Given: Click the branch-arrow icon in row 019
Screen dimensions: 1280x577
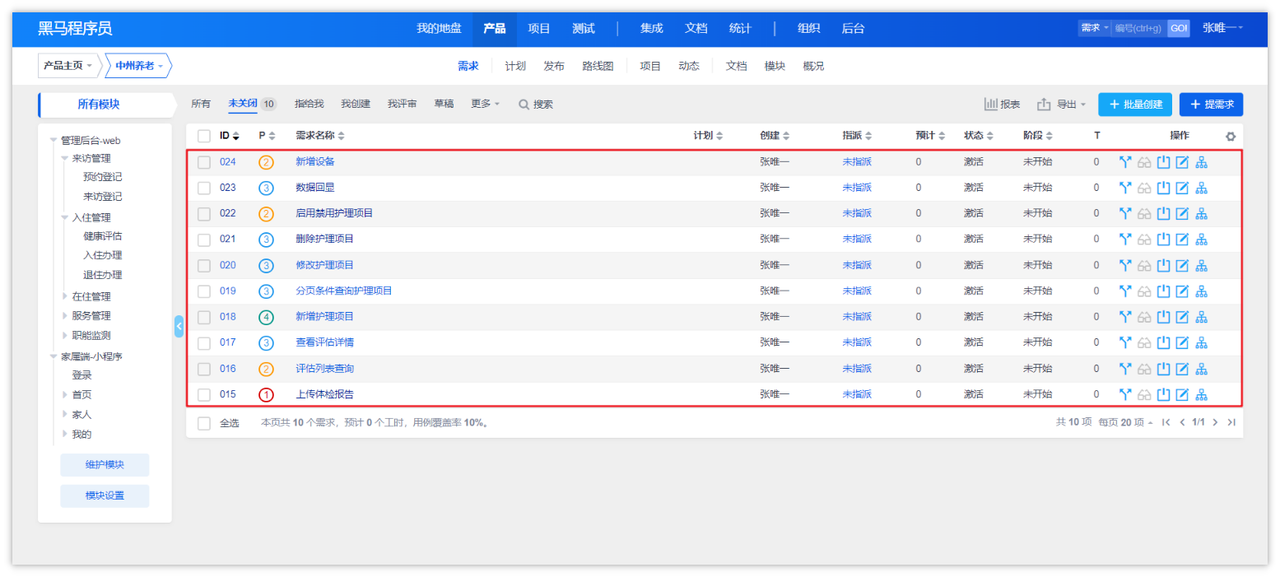Looking at the screenshot, I should click(1125, 291).
